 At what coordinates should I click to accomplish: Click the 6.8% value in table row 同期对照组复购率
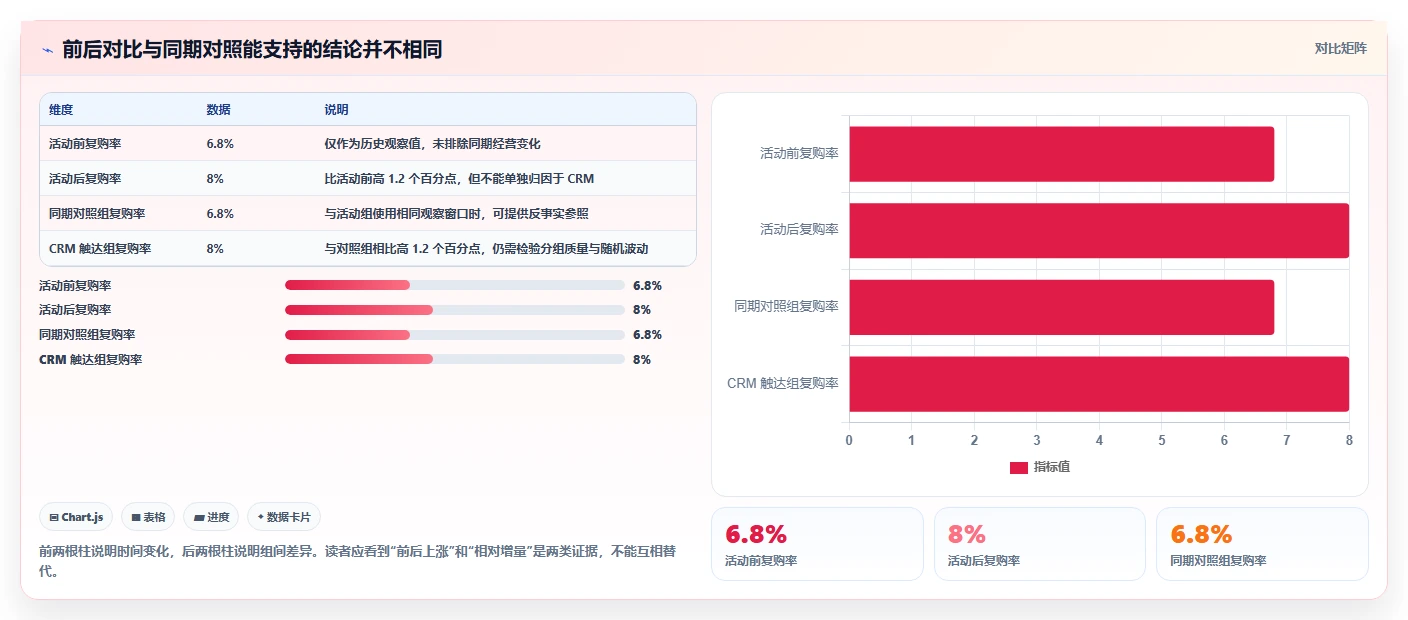(220, 214)
